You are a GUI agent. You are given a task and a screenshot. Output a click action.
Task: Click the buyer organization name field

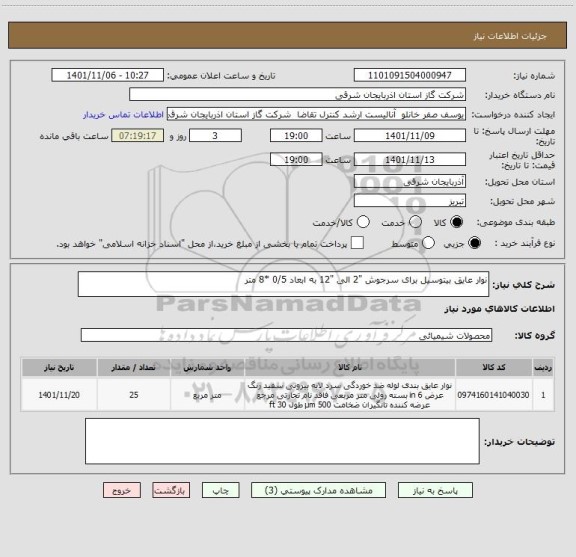click(x=298, y=95)
